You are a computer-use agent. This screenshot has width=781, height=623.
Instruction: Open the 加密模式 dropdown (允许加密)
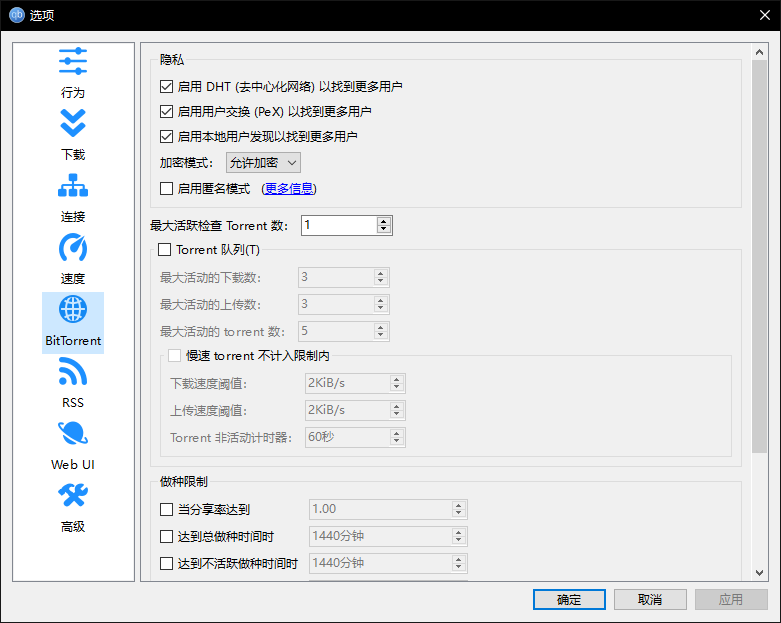tap(263, 163)
